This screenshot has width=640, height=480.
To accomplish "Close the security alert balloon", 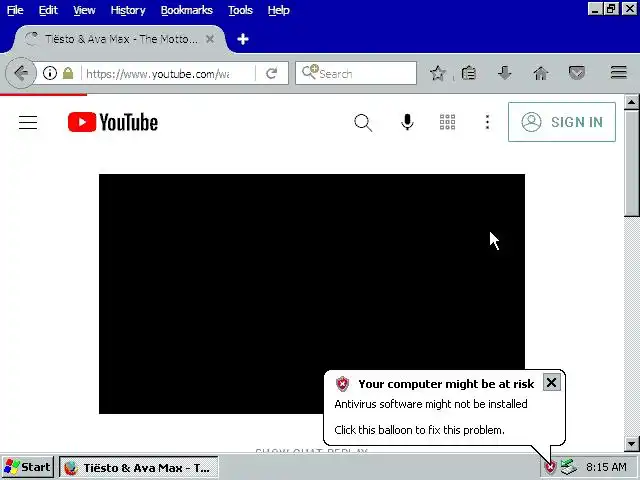I will click(x=551, y=383).
